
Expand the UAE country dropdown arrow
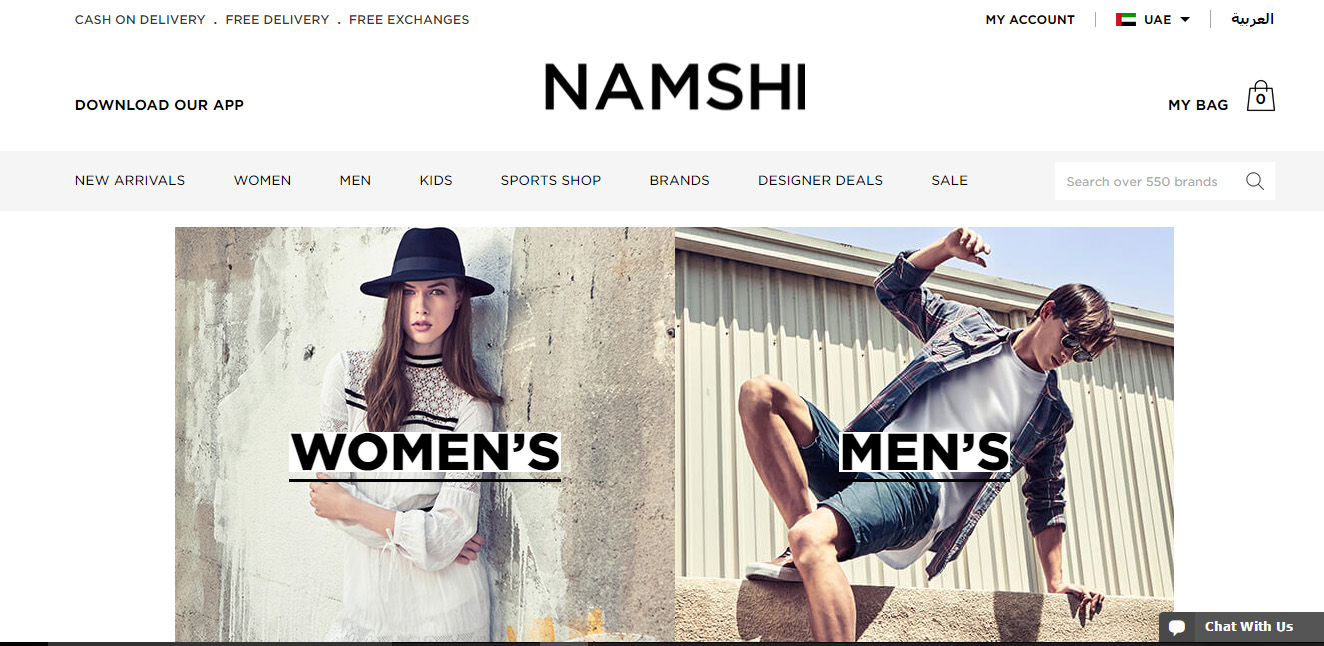click(1185, 19)
